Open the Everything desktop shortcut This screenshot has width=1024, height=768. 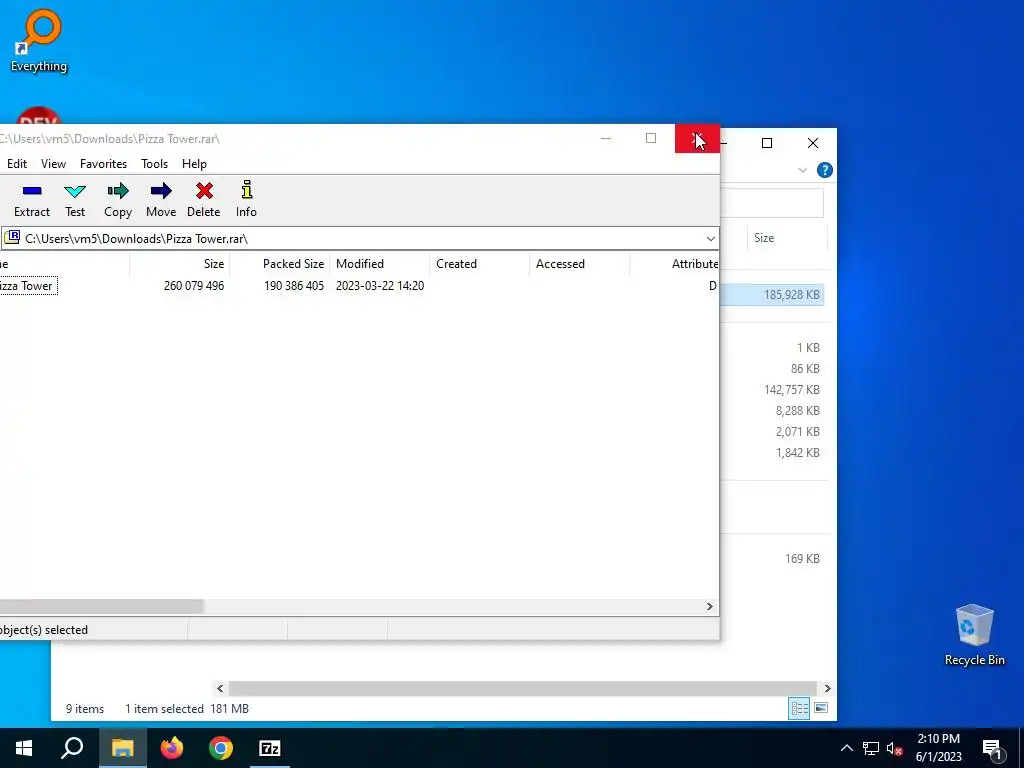pos(39,40)
